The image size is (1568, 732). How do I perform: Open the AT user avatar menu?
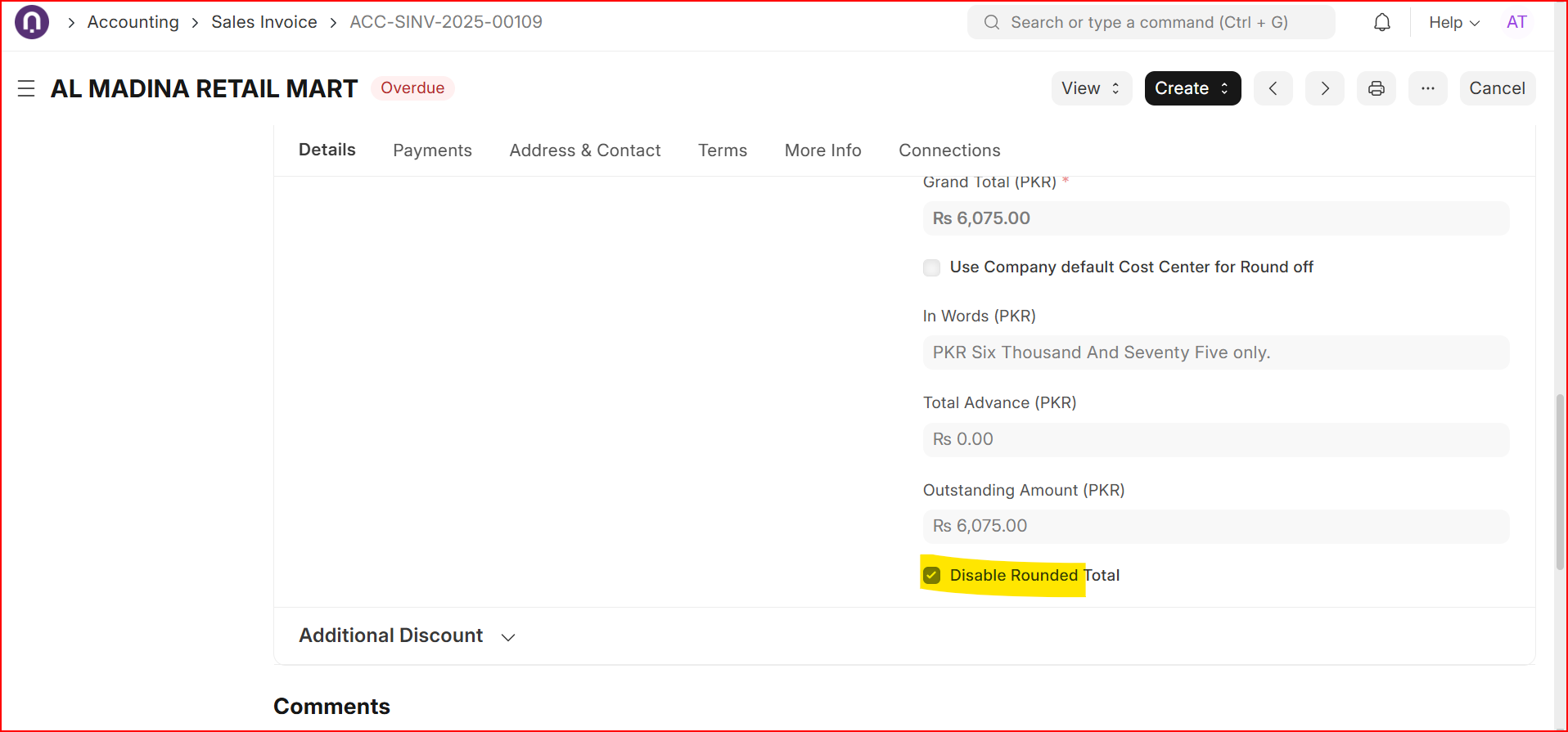[x=1516, y=22]
